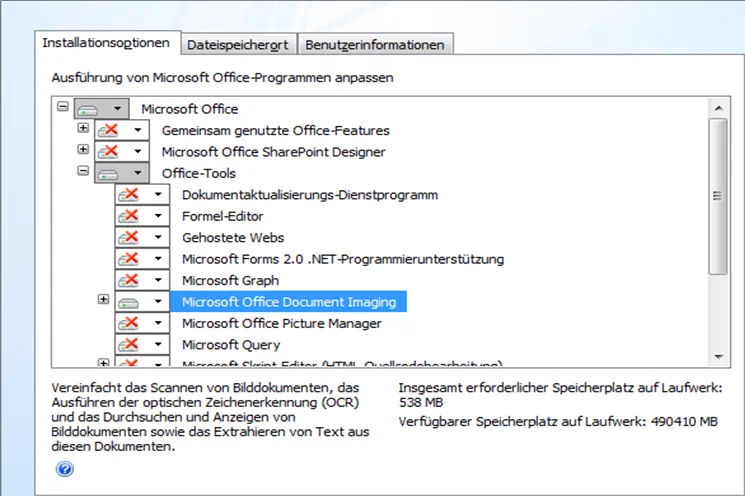This screenshot has width=745, height=496.
Task: Open install dropdown for SharePoint Designer
Action: [138, 151]
